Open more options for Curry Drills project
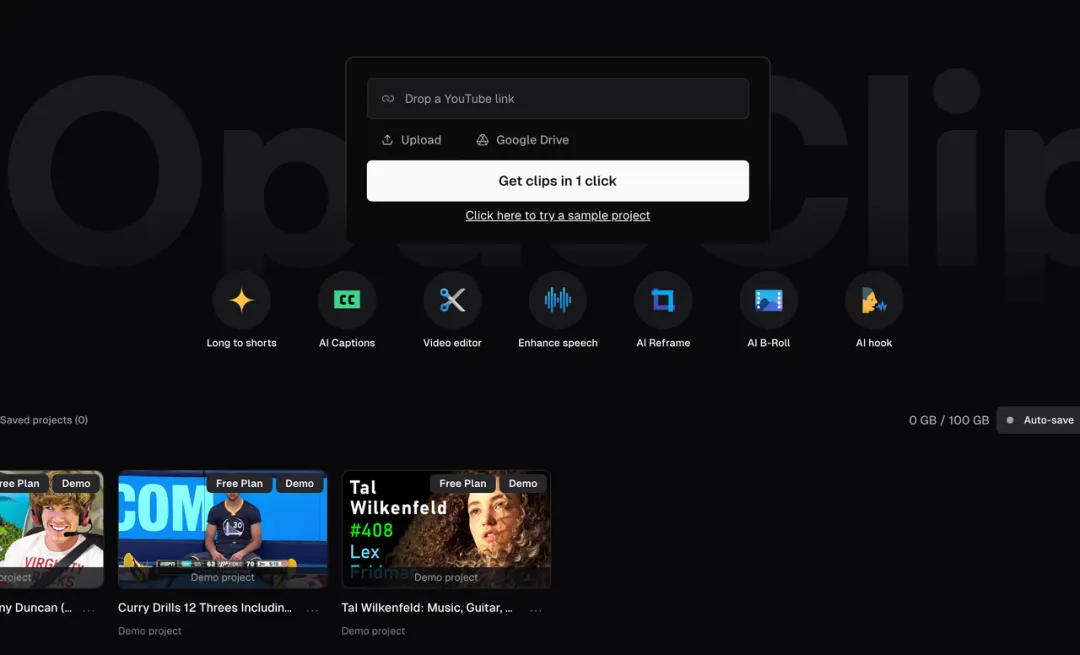Viewport: 1080px width, 655px height. click(313, 609)
